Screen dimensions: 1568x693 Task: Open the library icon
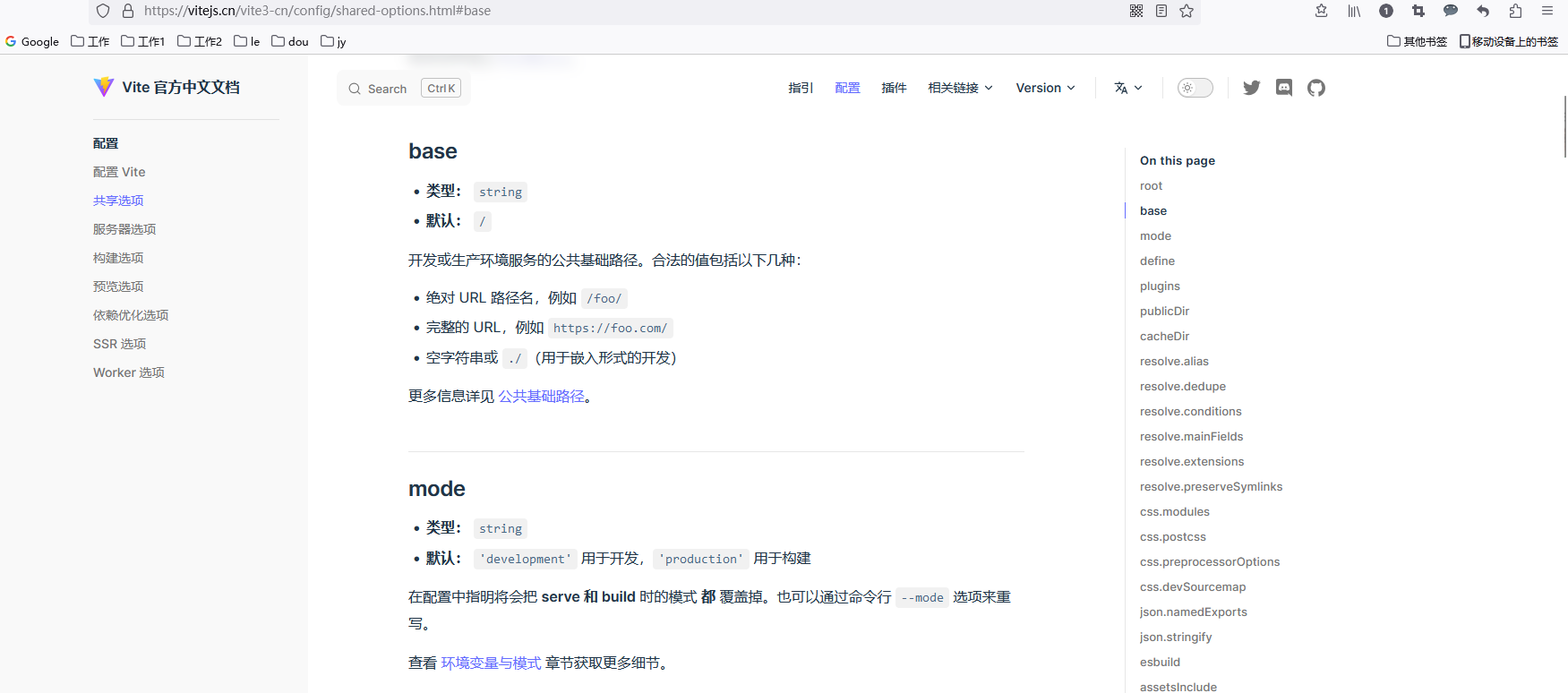click(1354, 11)
